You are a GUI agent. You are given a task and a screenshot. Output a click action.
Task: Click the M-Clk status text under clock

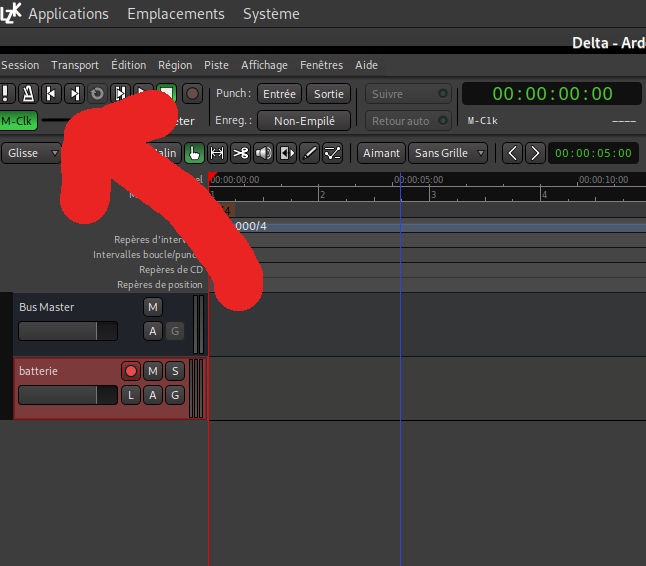pyautogui.click(x=482, y=121)
